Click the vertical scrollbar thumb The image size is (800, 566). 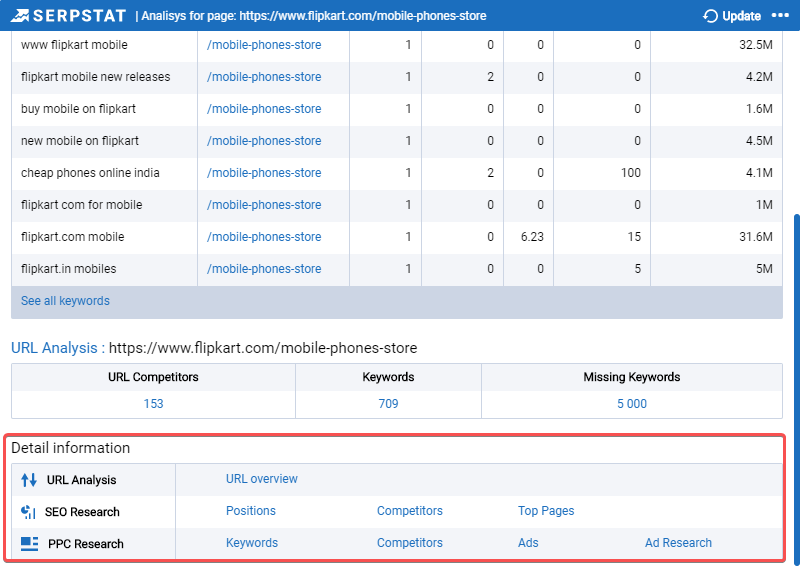point(796,388)
